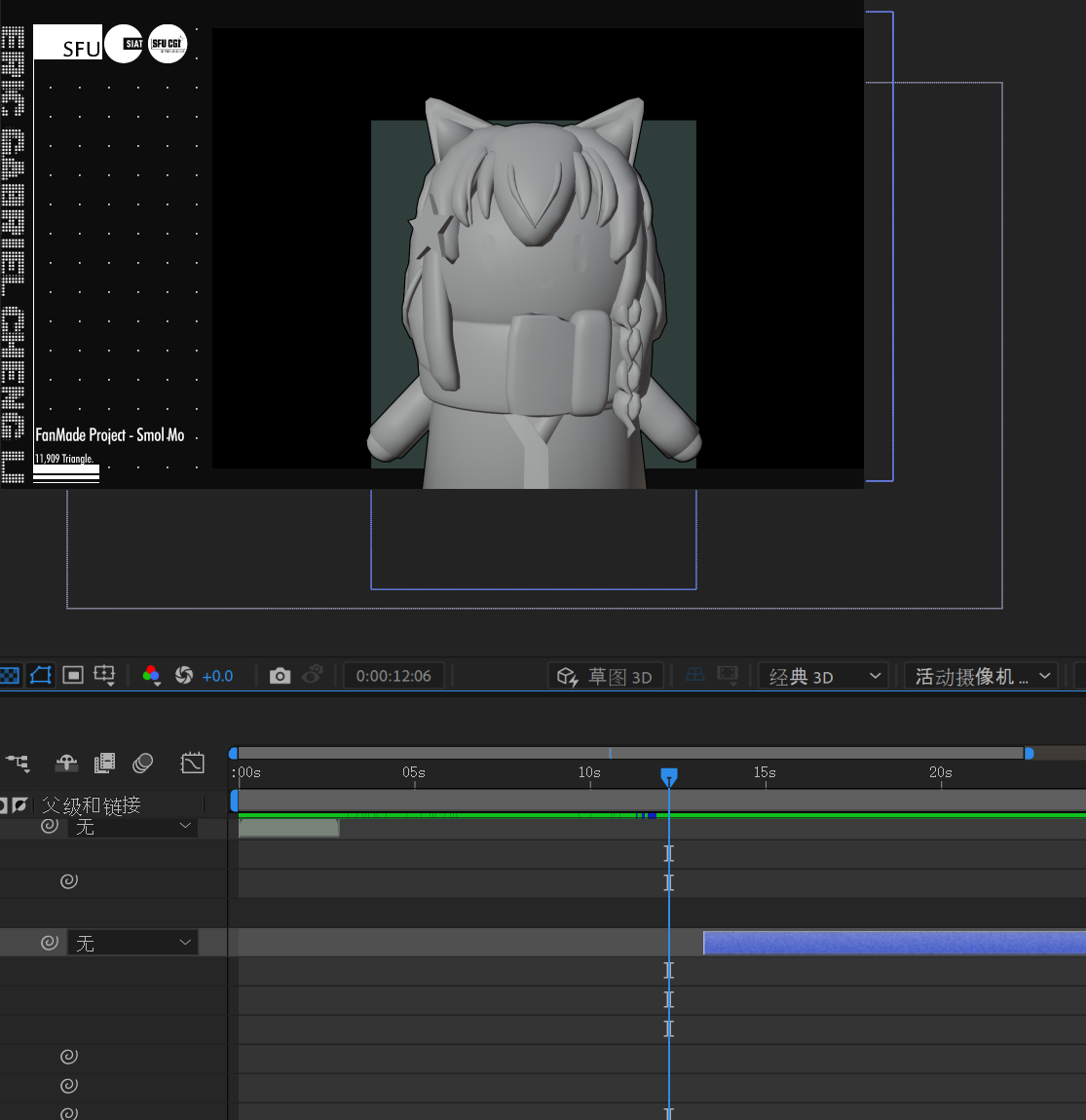Click the show snapshot icon

[313, 675]
